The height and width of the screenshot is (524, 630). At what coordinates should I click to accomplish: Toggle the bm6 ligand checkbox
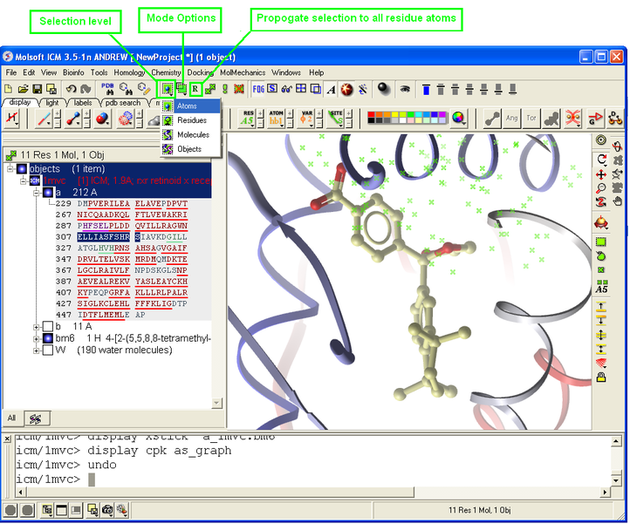[48, 338]
